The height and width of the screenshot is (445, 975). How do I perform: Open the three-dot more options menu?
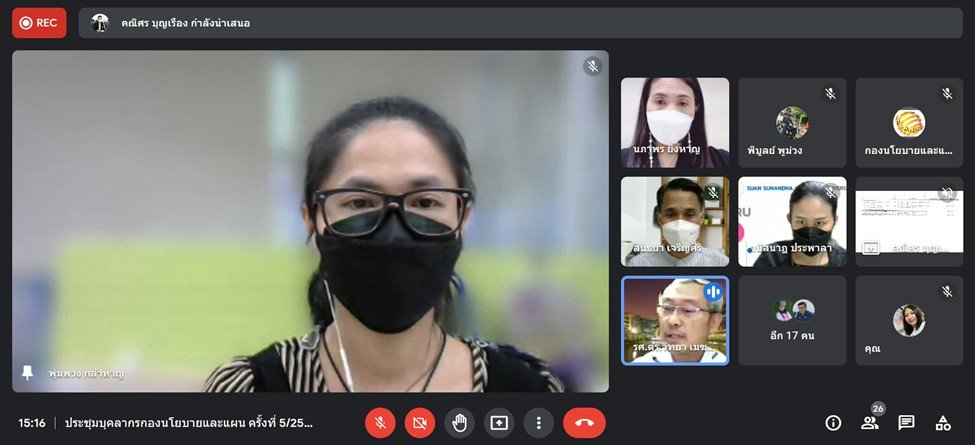tap(538, 423)
